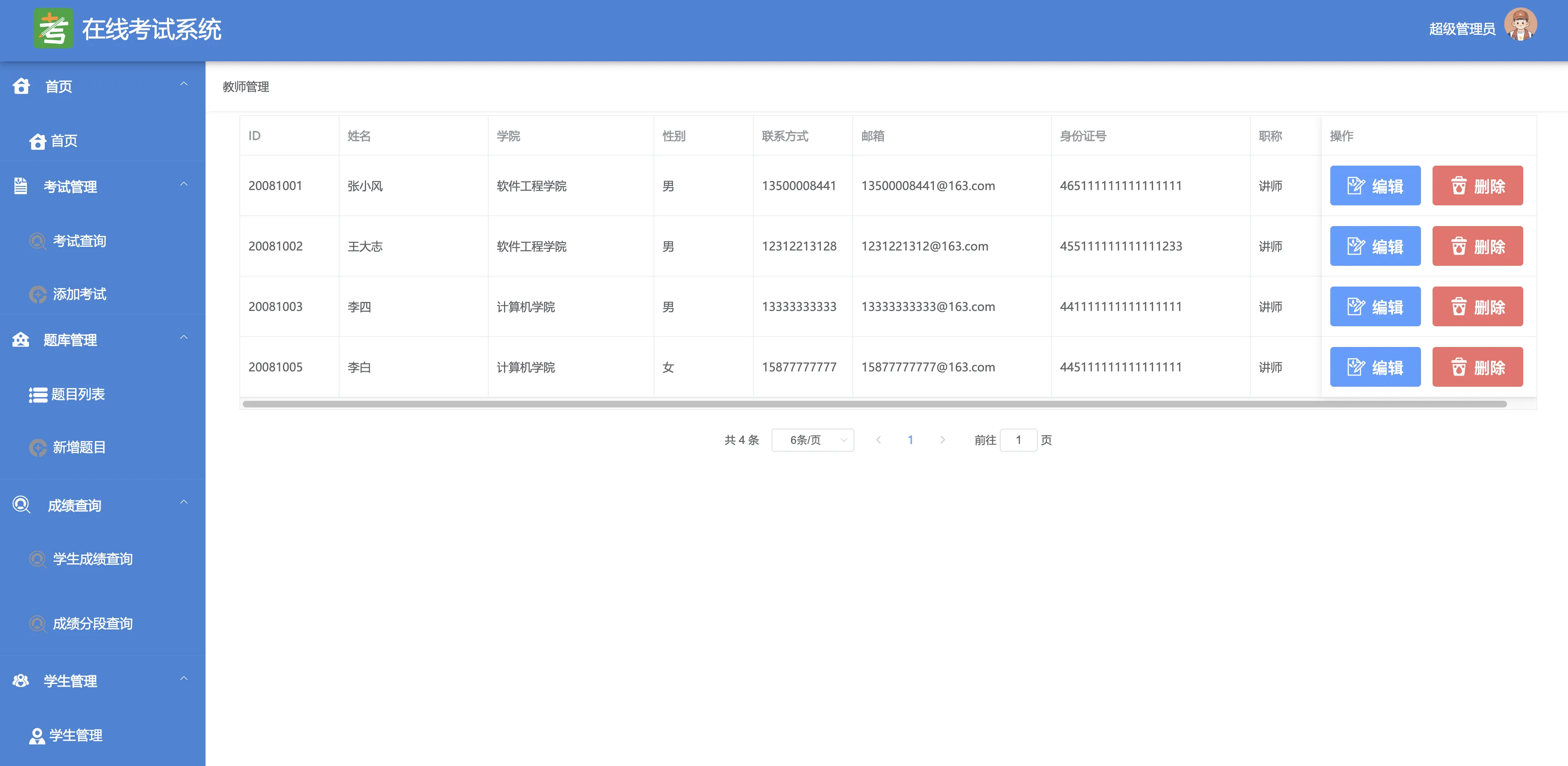
Task: Collapse the 成绩查询 menu section
Action: [x=184, y=503]
